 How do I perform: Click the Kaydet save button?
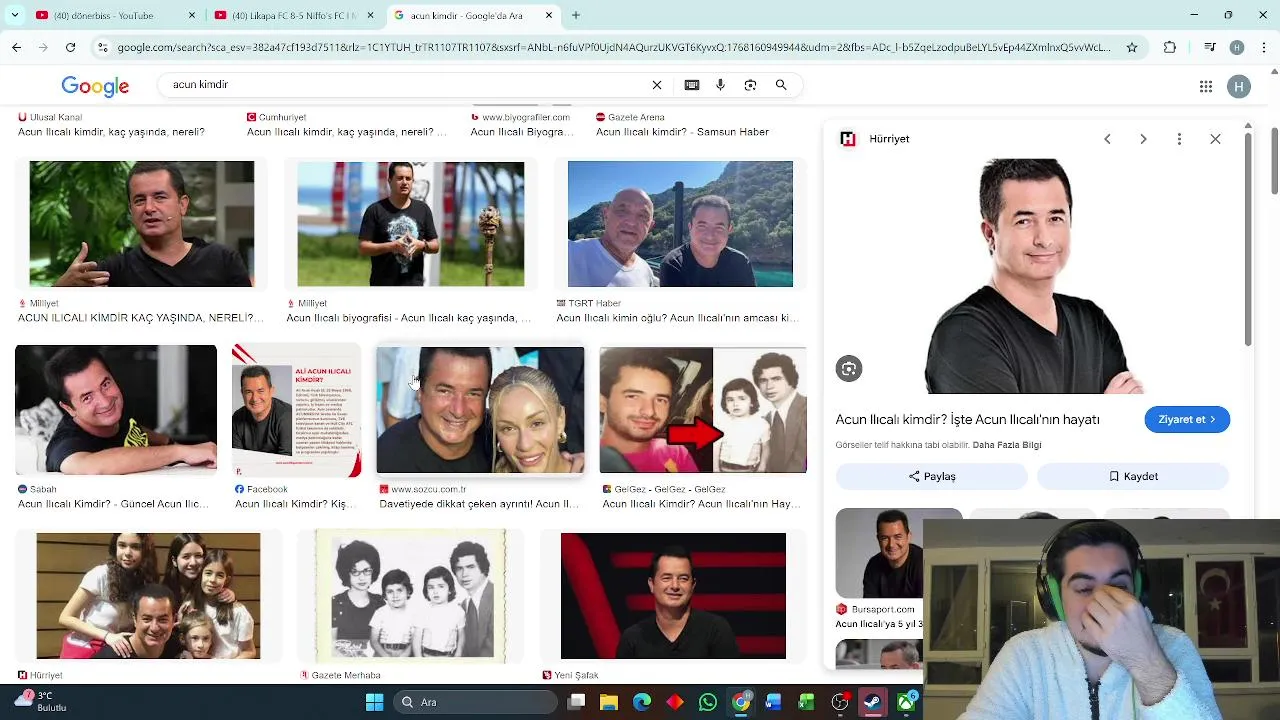coord(1133,476)
